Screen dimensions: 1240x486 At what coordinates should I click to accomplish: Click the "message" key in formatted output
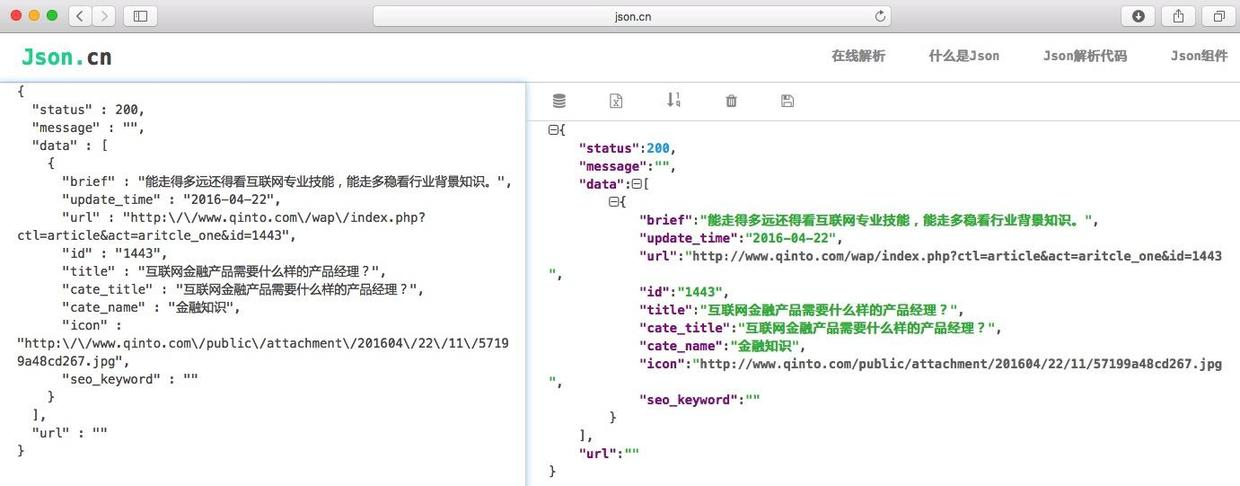point(611,166)
